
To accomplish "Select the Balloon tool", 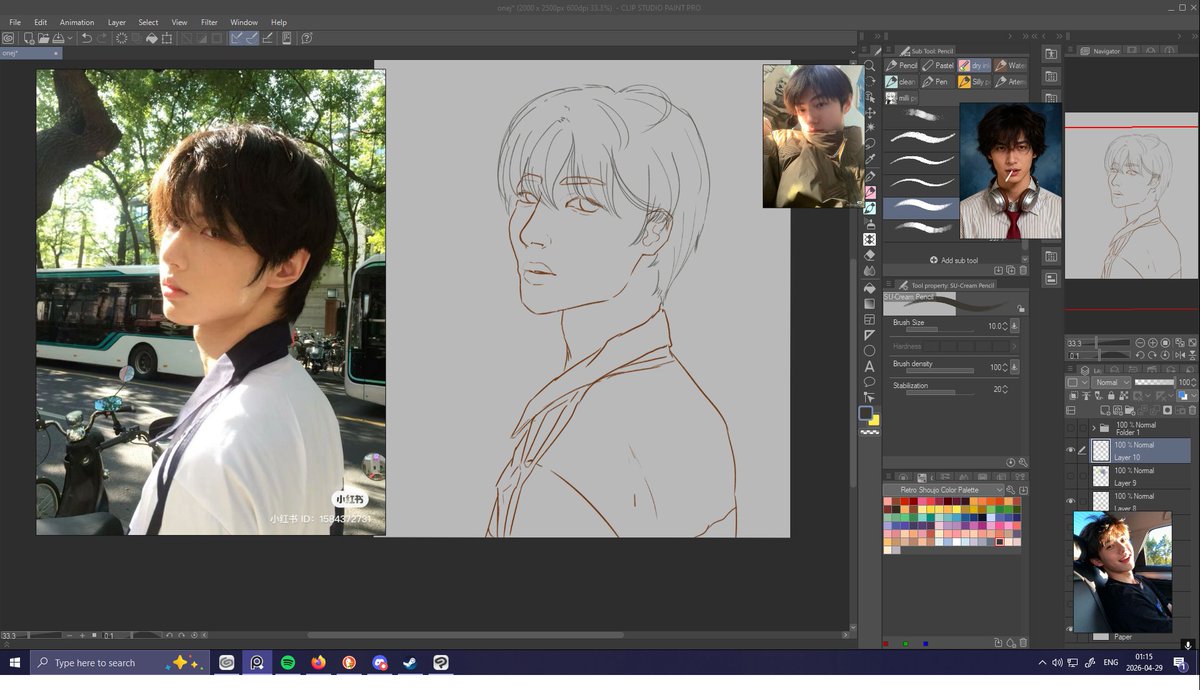I will 870,382.
